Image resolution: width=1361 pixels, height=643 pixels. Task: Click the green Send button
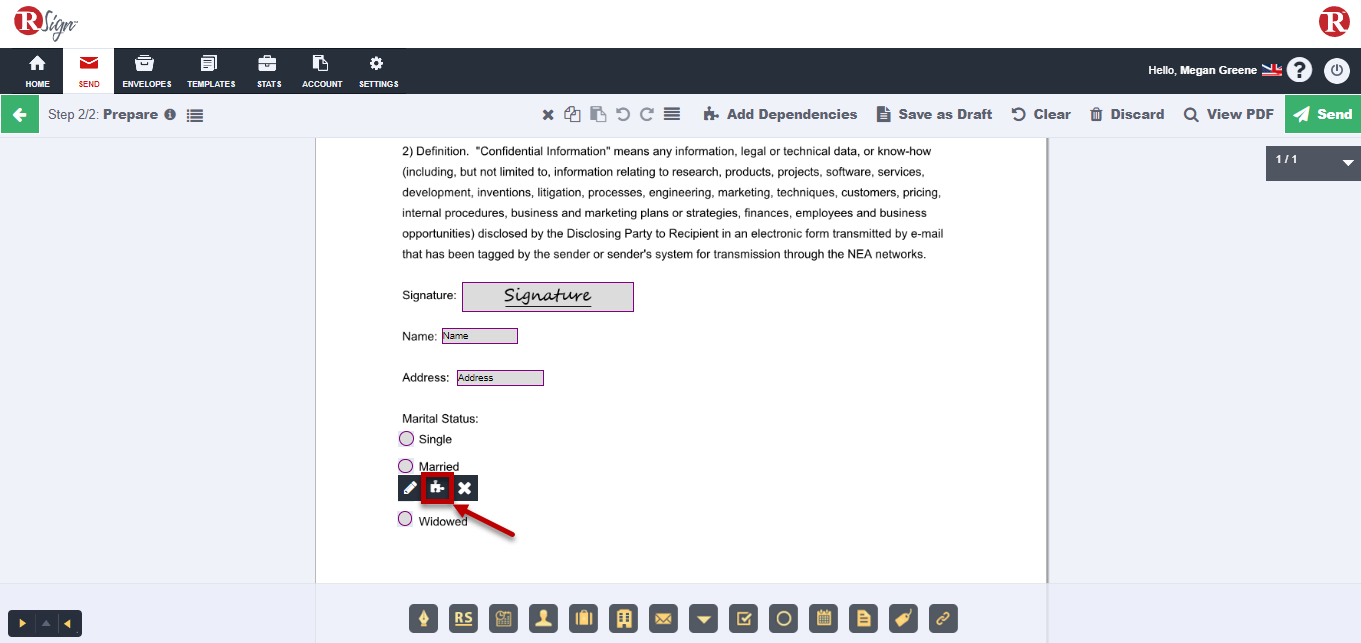1322,114
